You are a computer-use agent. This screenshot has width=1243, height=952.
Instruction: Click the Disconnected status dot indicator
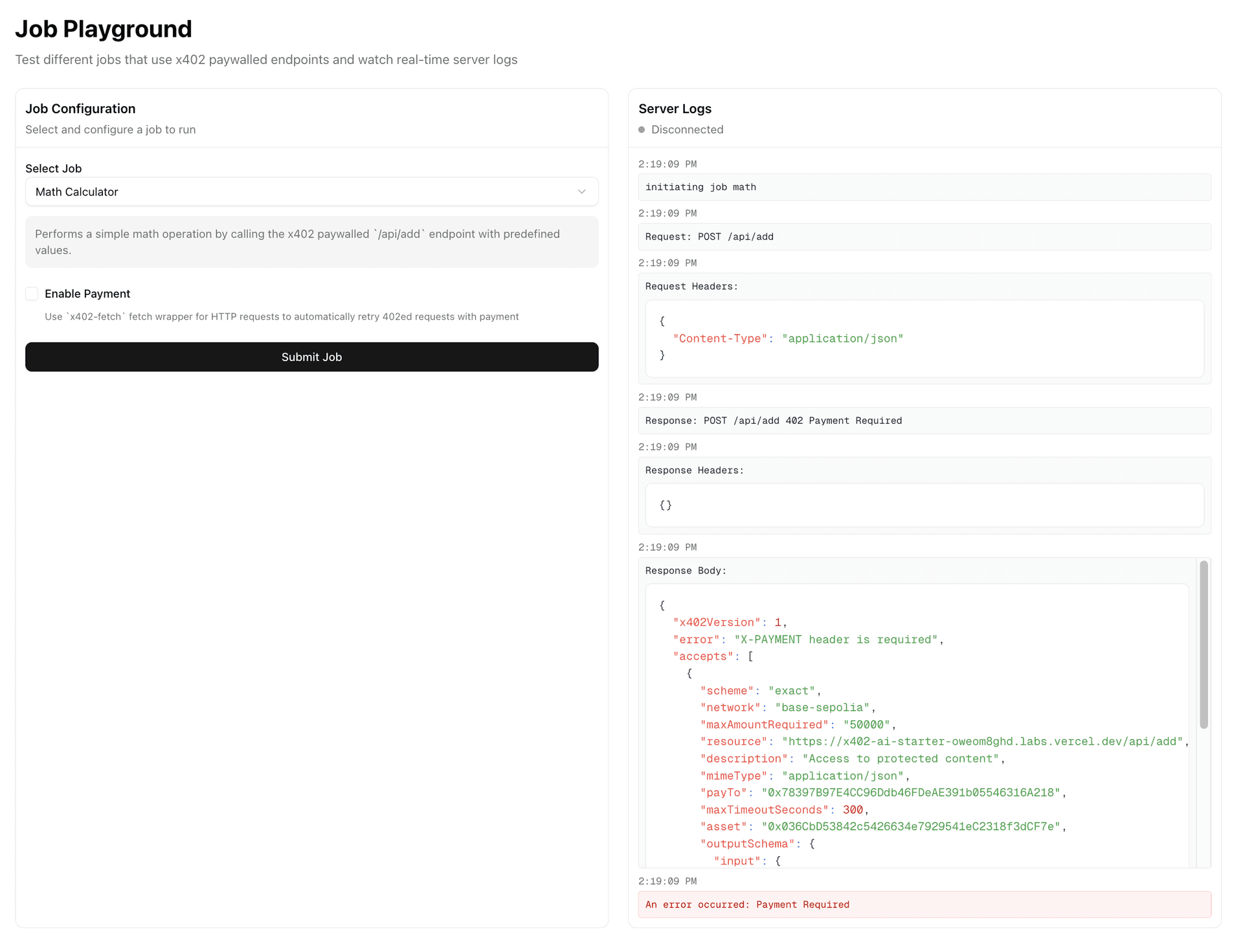coord(642,129)
